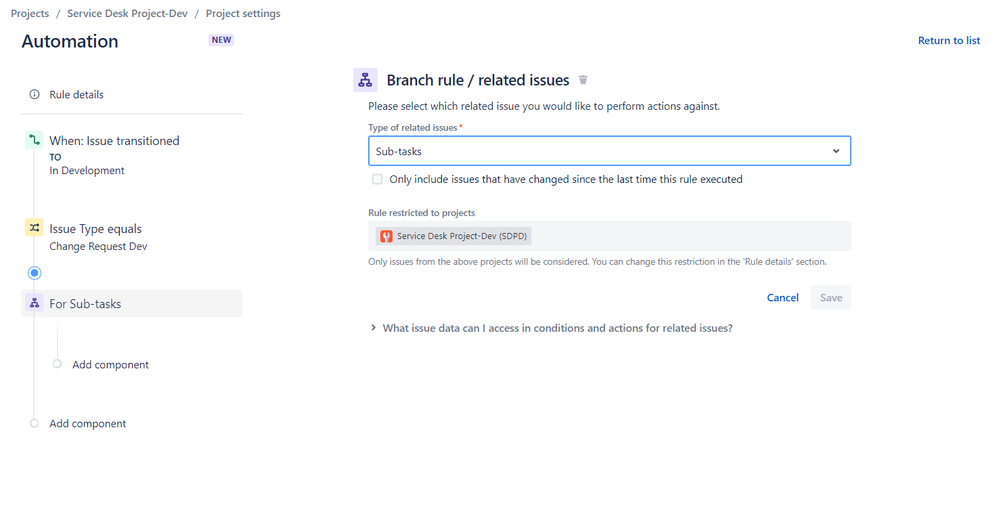Image resolution: width=999 pixels, height=514 pixels.
Task: Open the Type of related issues dropdown
Action: tap(609, 151)
